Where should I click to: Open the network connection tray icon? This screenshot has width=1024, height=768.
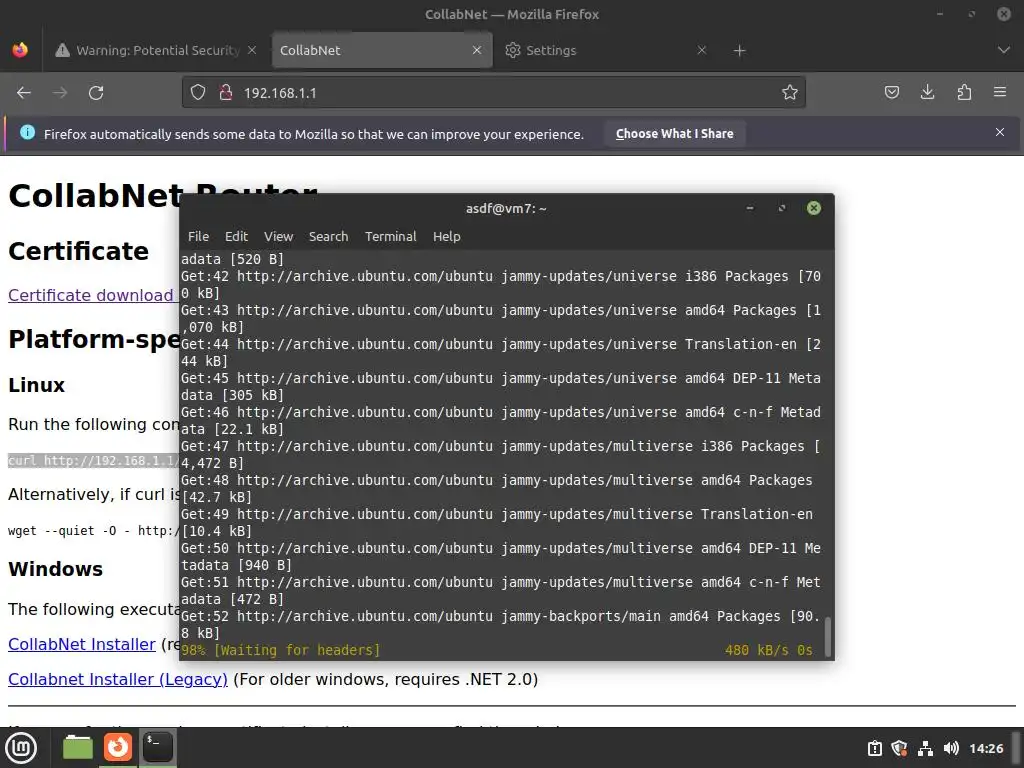(925, 748)
